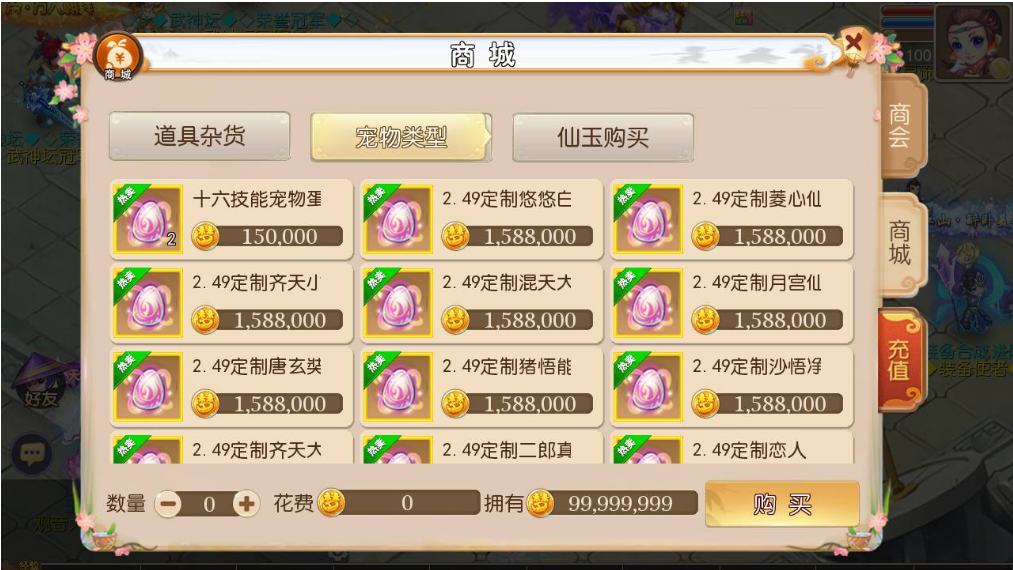
Task: Tap the chat bubble icon
Action: 32,453
